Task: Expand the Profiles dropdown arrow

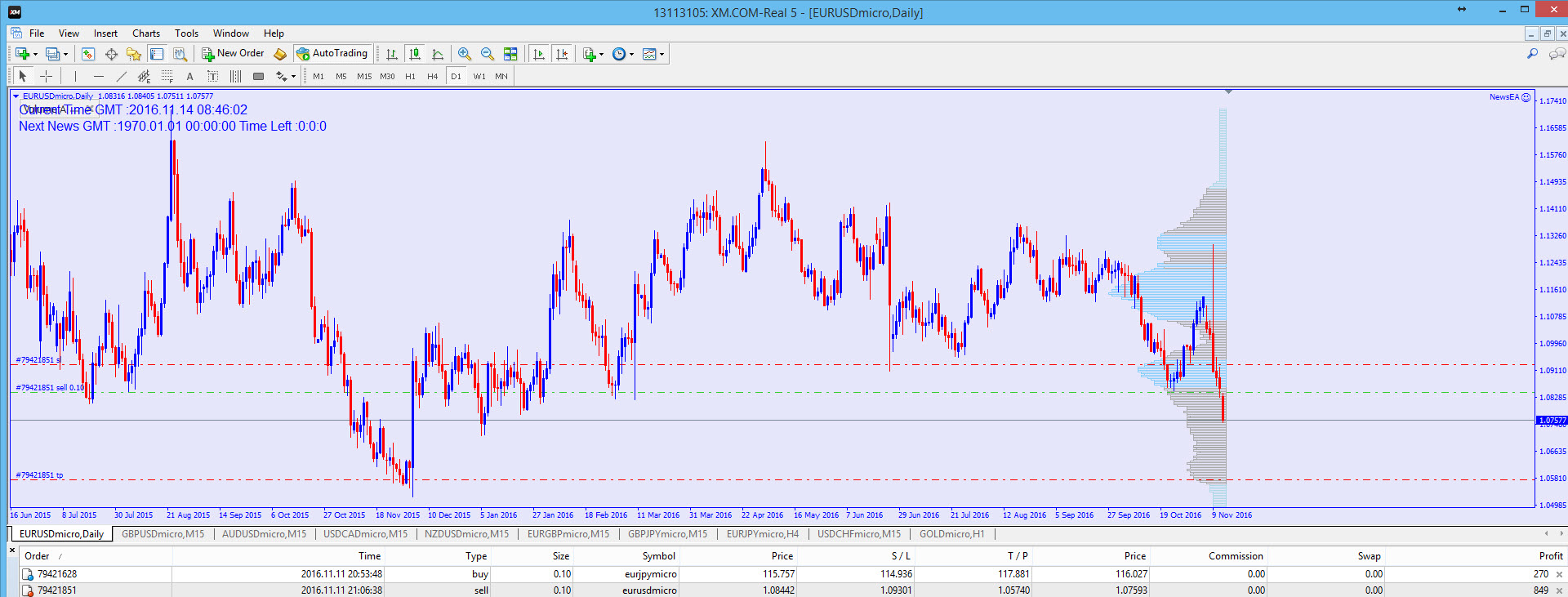Action: point(65,55)
